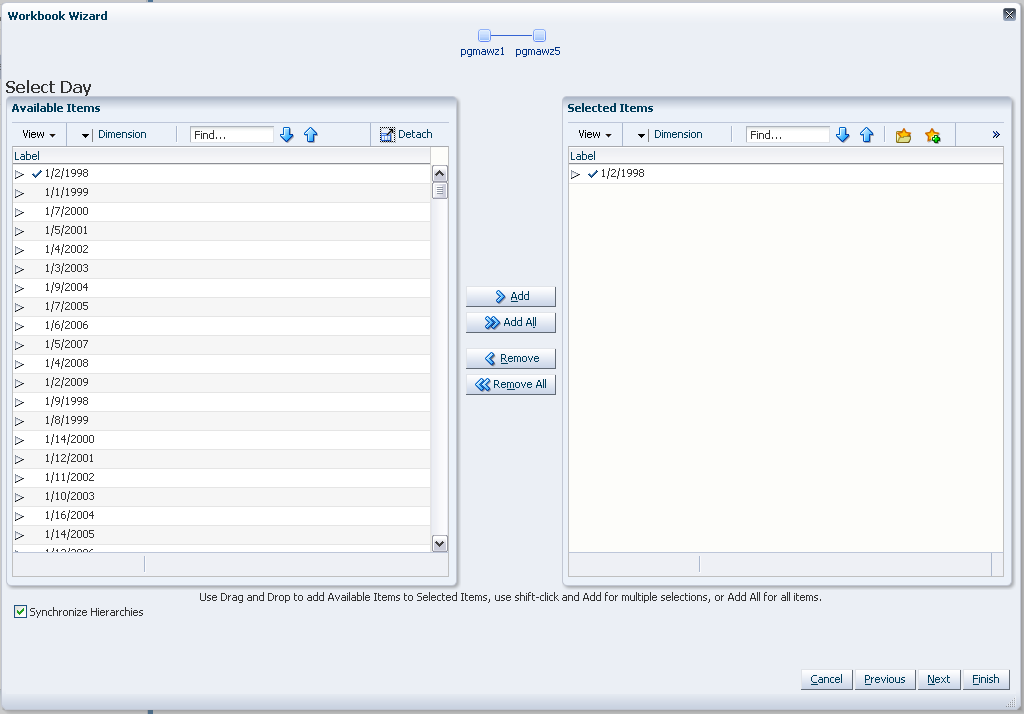Click Find field in Available Items
1024x714 pixels.
click(232, 135)
